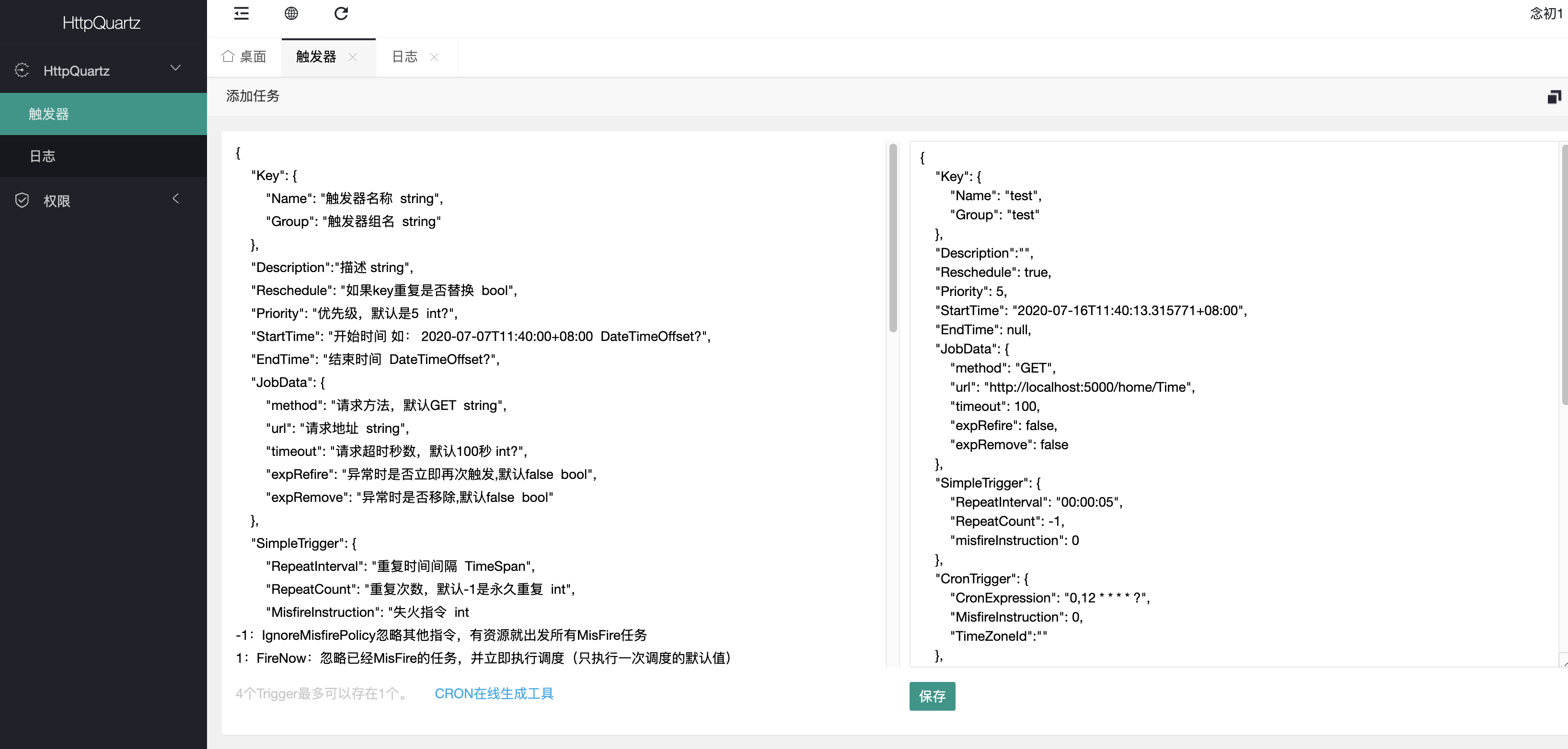Click the HttpQuartz logo title
Viewport: 1568px width, 749px height.
pos(102,23)
